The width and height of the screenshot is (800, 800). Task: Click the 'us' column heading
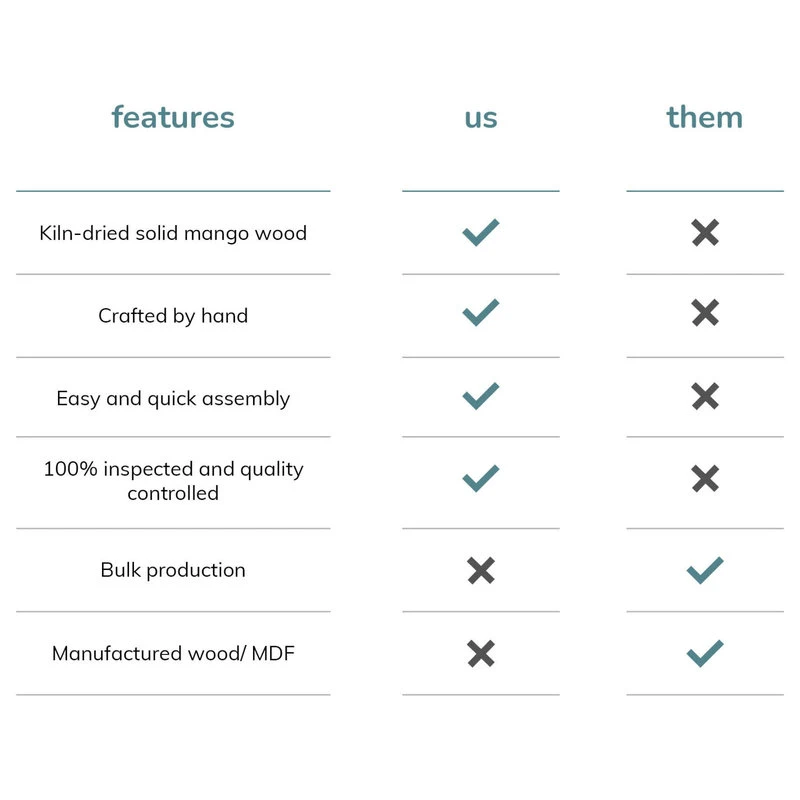point(481,117)
